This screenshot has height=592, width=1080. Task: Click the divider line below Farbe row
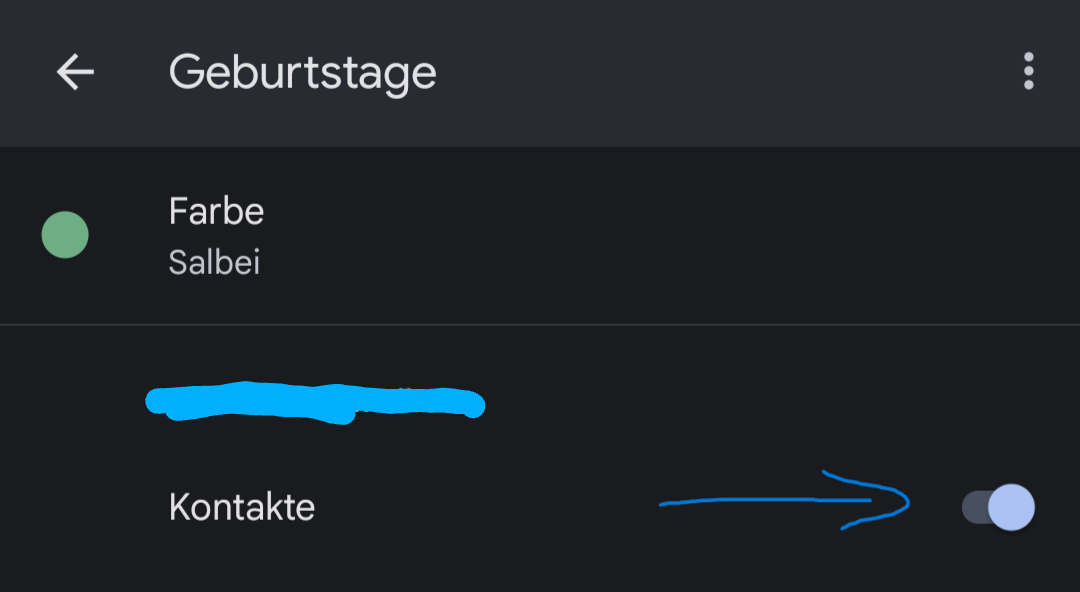coord(540,324)
